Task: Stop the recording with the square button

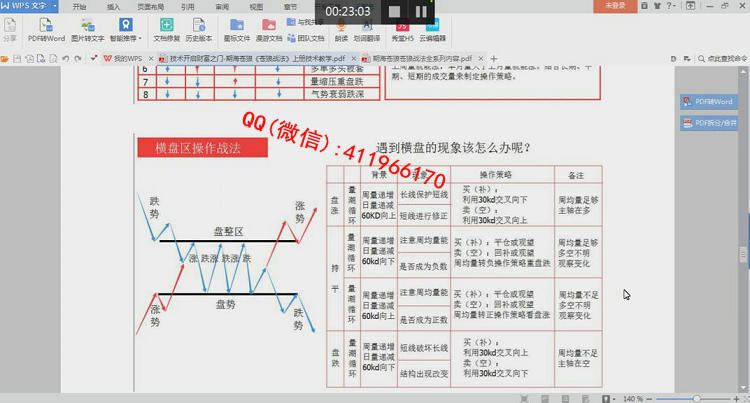Action: 395,12
